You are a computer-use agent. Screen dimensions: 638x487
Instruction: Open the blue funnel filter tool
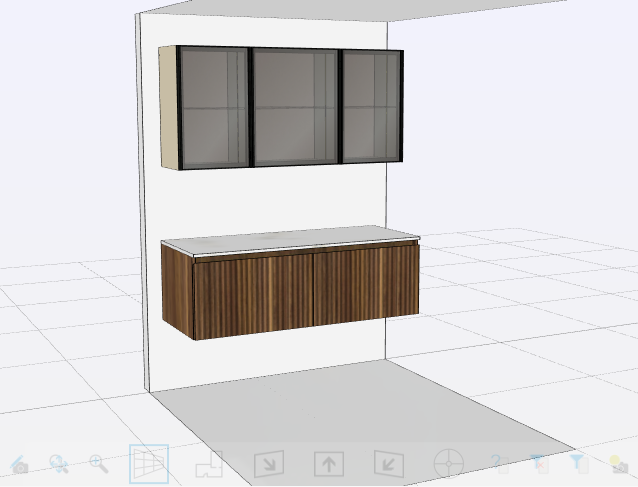click(x=577, y=463)
